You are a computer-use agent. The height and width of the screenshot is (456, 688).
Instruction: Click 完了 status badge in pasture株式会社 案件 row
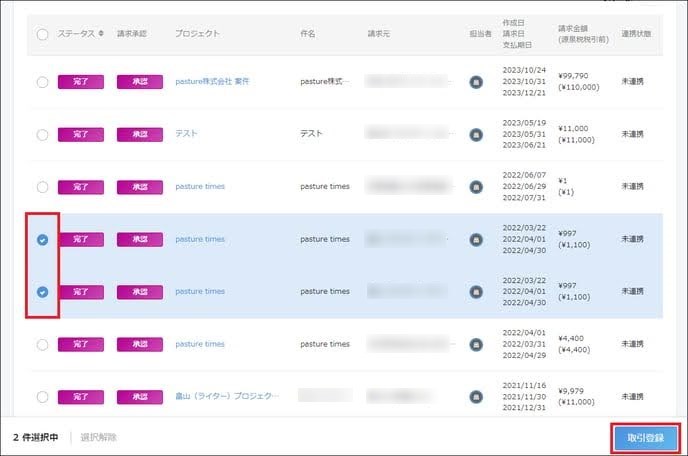[x=81, y=82]
